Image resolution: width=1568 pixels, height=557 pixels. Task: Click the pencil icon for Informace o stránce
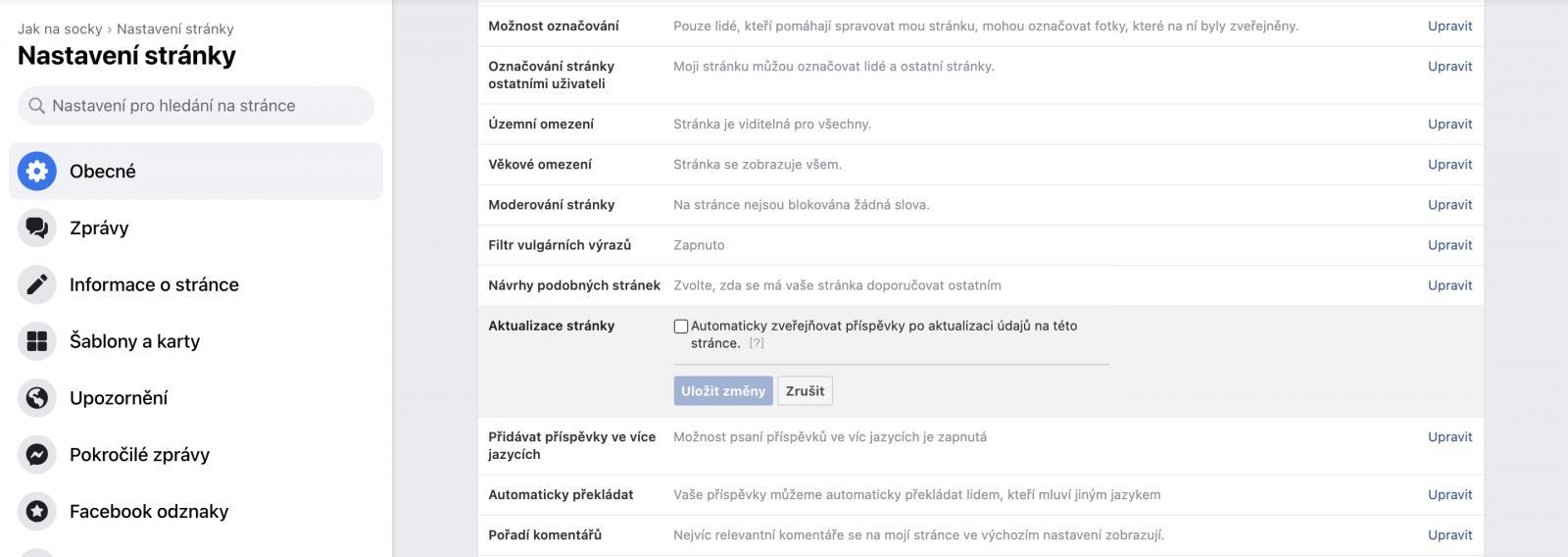pyautogui.click(x=37, y=285)
